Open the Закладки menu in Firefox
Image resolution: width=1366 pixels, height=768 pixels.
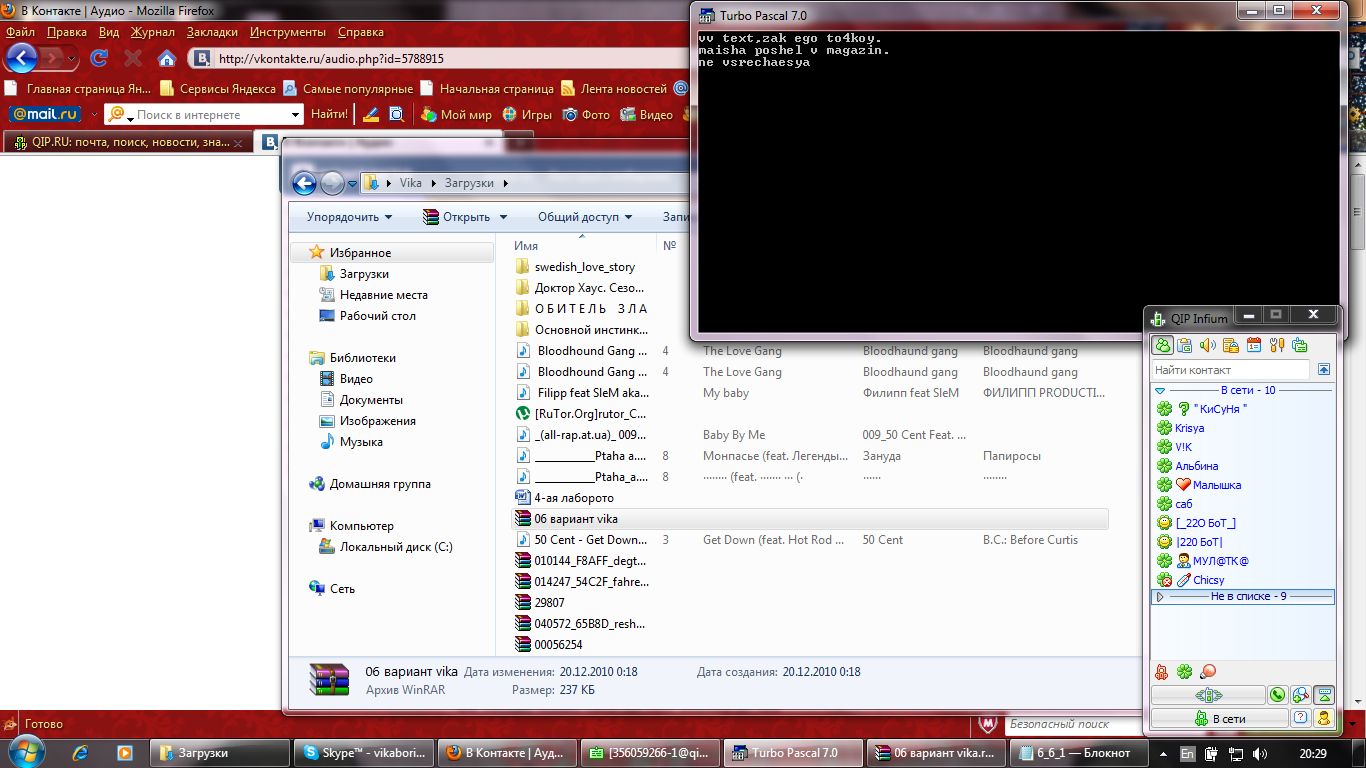(x=212, y=32)
